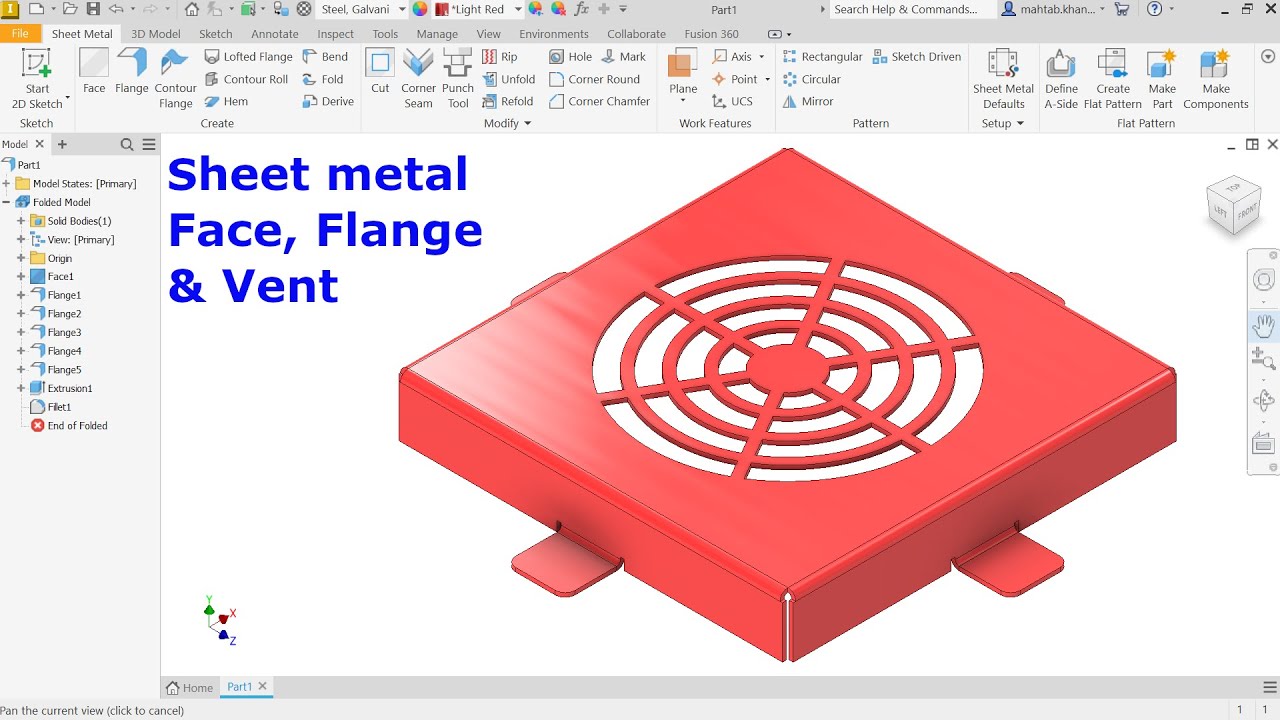Open the File menu
The height and width of the screenshot is (720, 1280).
20,34
